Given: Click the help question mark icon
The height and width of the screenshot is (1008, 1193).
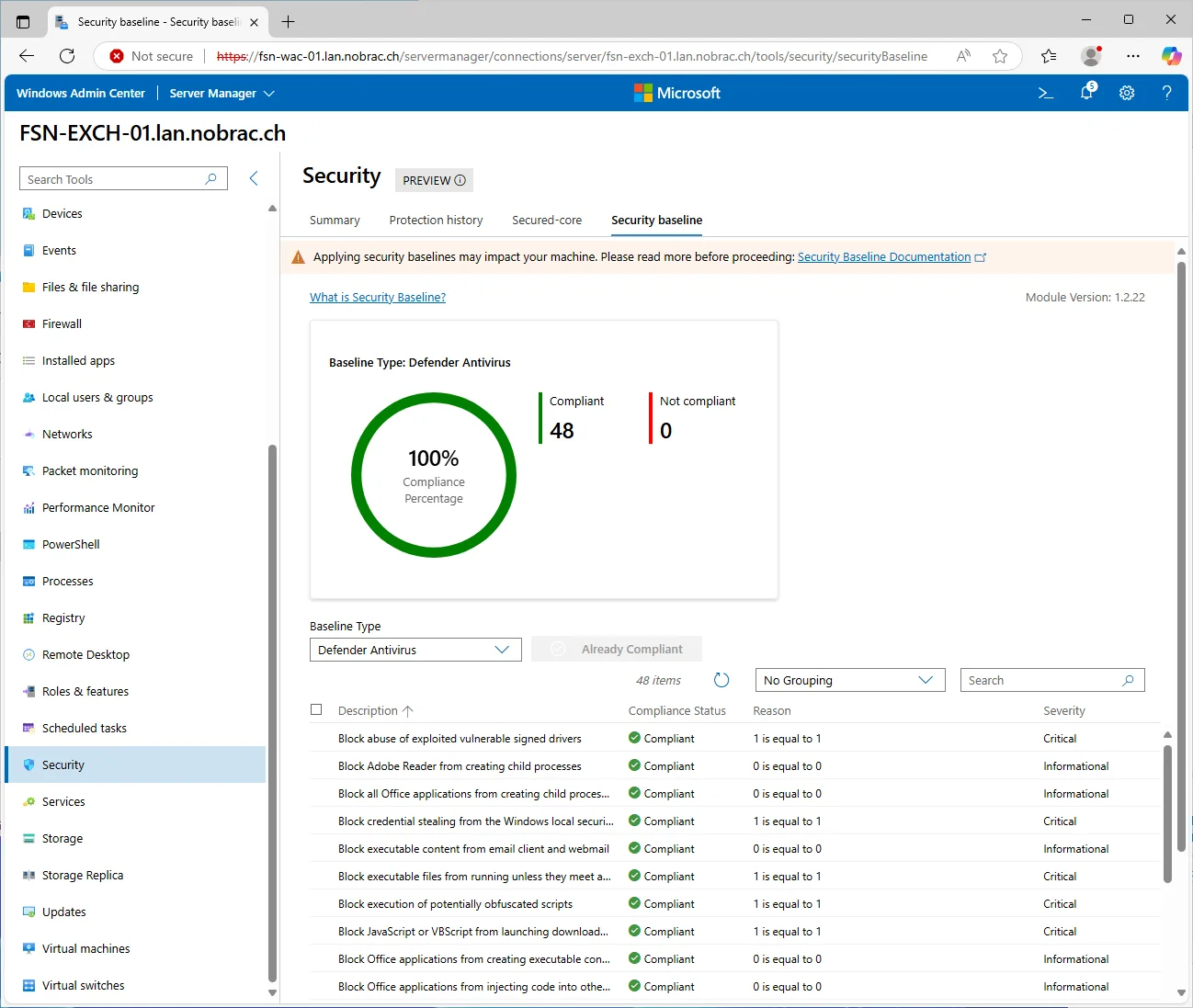Looking at the screenshot, I should (1166, 93).
